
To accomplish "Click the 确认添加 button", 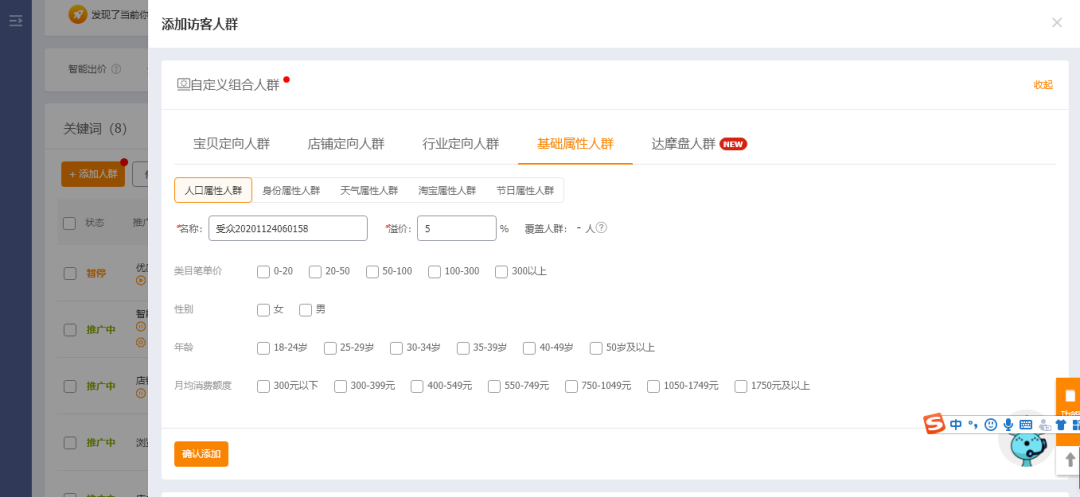I will [x=201, y=454].
